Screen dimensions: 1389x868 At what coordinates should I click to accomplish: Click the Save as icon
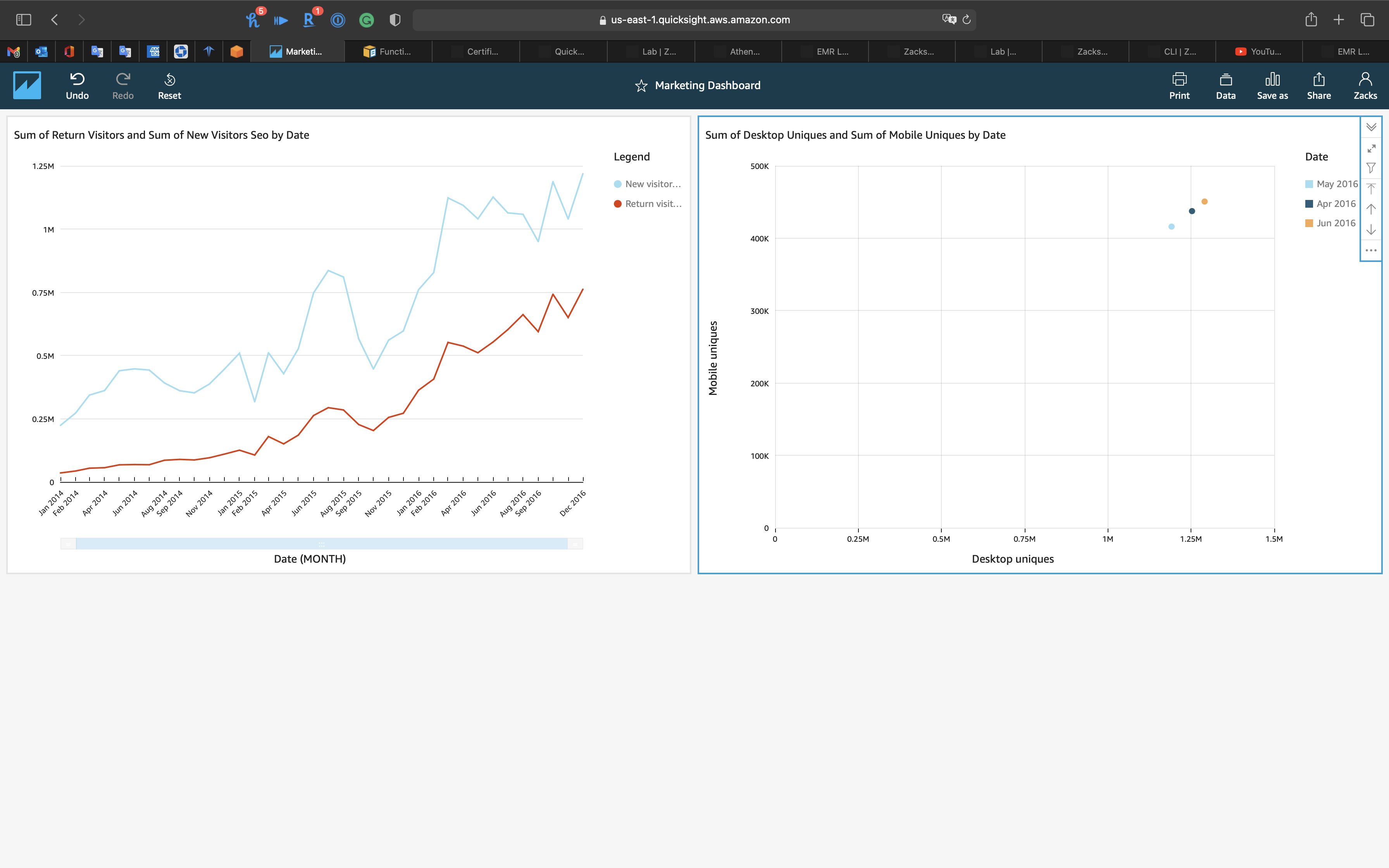tap(1272, 79)
